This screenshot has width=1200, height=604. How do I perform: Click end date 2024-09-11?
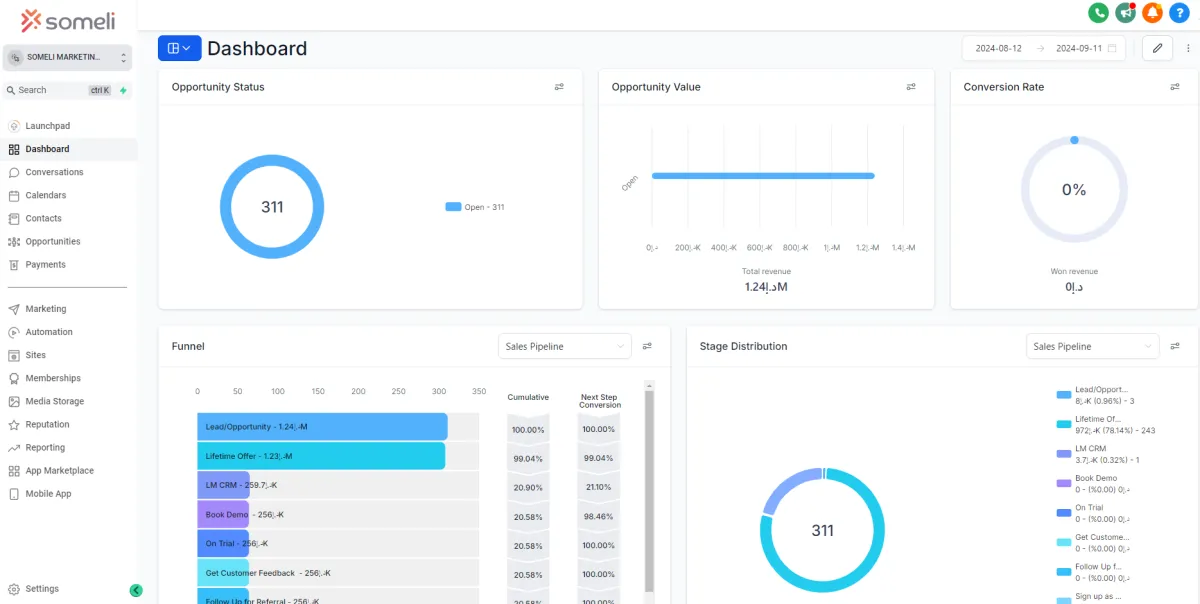(x=1078, y=48)
